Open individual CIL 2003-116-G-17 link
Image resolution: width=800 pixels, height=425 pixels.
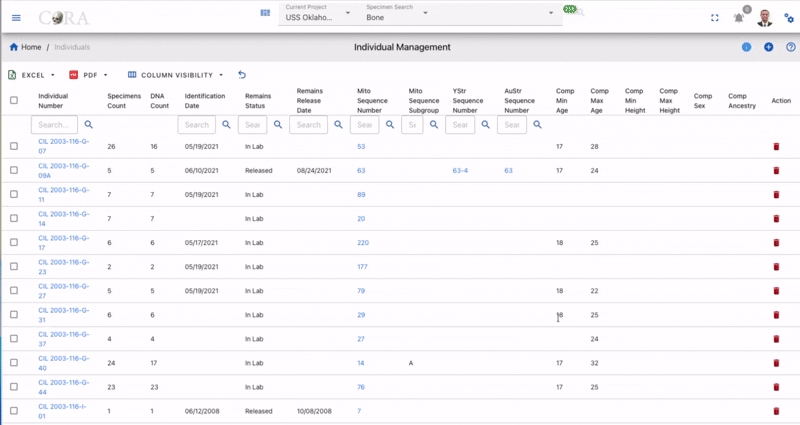pyautogui.click(x=63, y=243)
